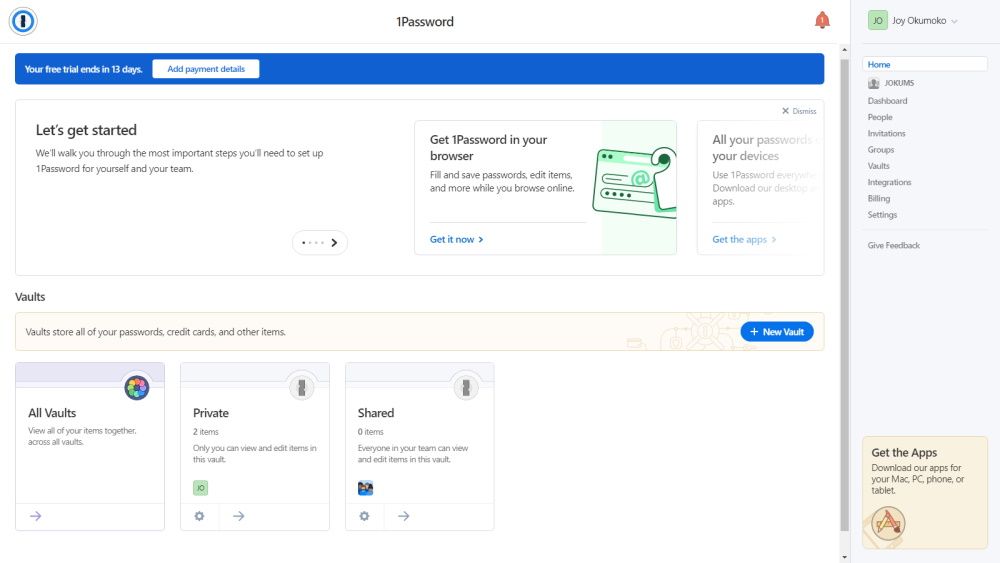The width and height of the screenshot is (1000, 563).
Task: Click the 1Password page title
Action: click(425, 21)
